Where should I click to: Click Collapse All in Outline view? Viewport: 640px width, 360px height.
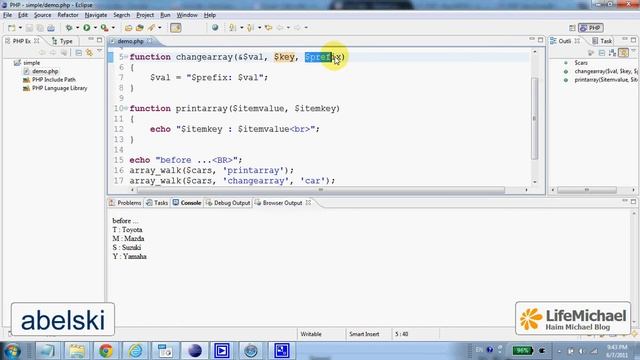(x=602, y=52)
